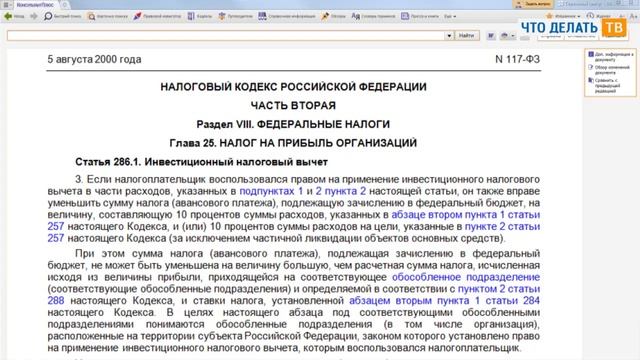This screenshot has width=640, height=360.
Task: Open the Кодексы section
Action: point(200,16)
